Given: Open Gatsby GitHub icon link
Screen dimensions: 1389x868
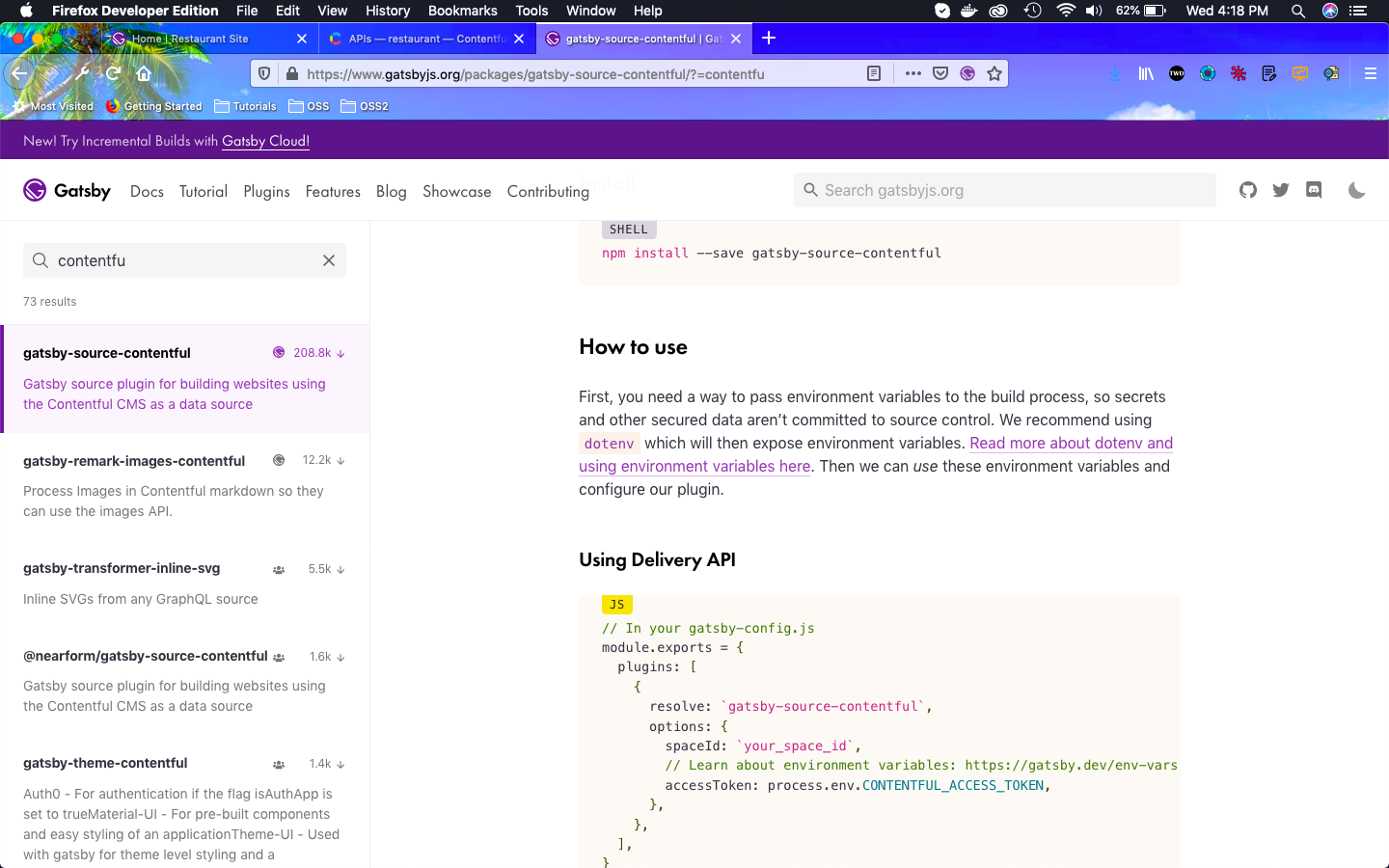Looking at the screenshot, I should coord(1248,190).
